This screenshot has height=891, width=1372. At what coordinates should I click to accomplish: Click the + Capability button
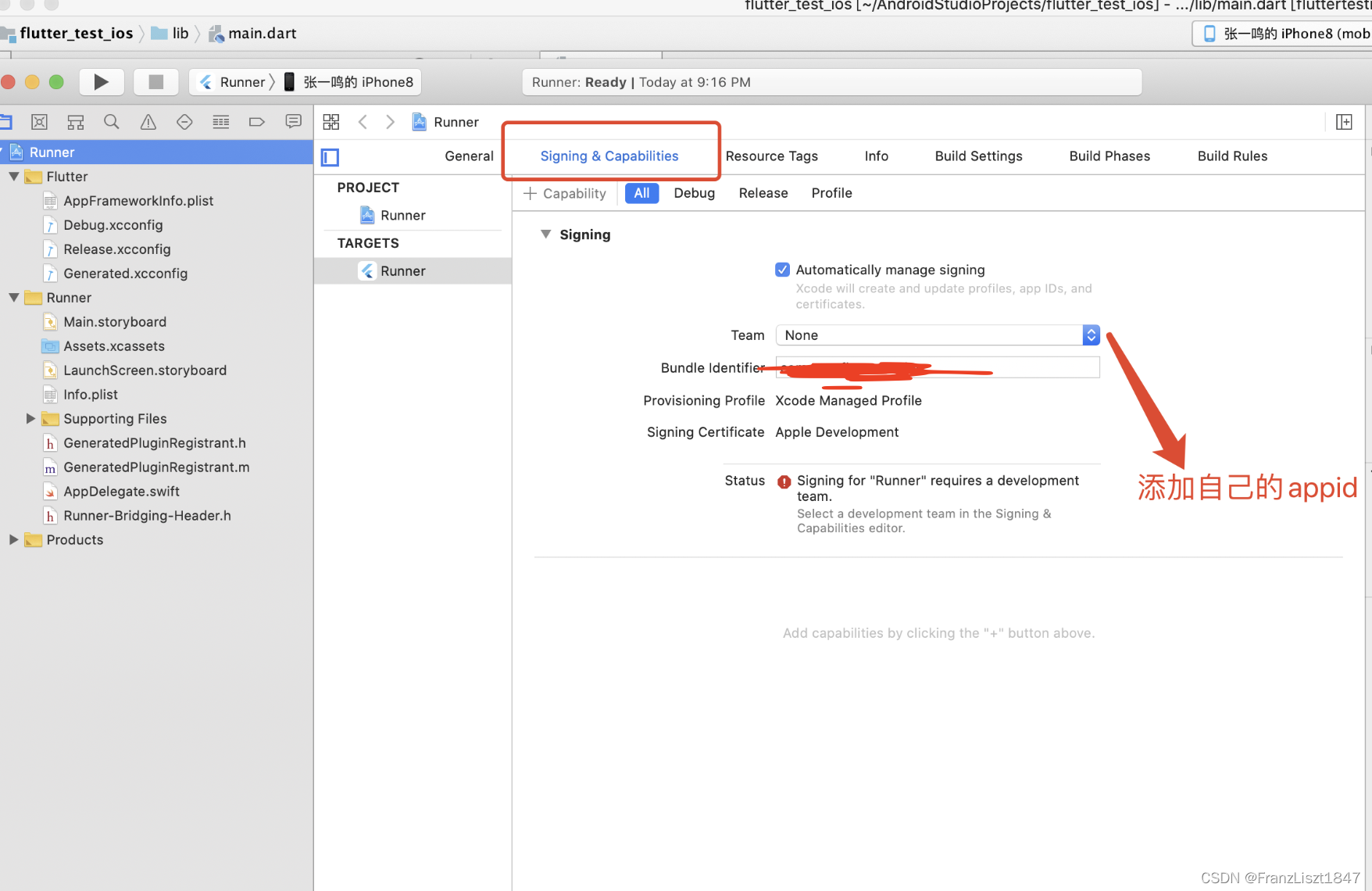tap(565, 193)
